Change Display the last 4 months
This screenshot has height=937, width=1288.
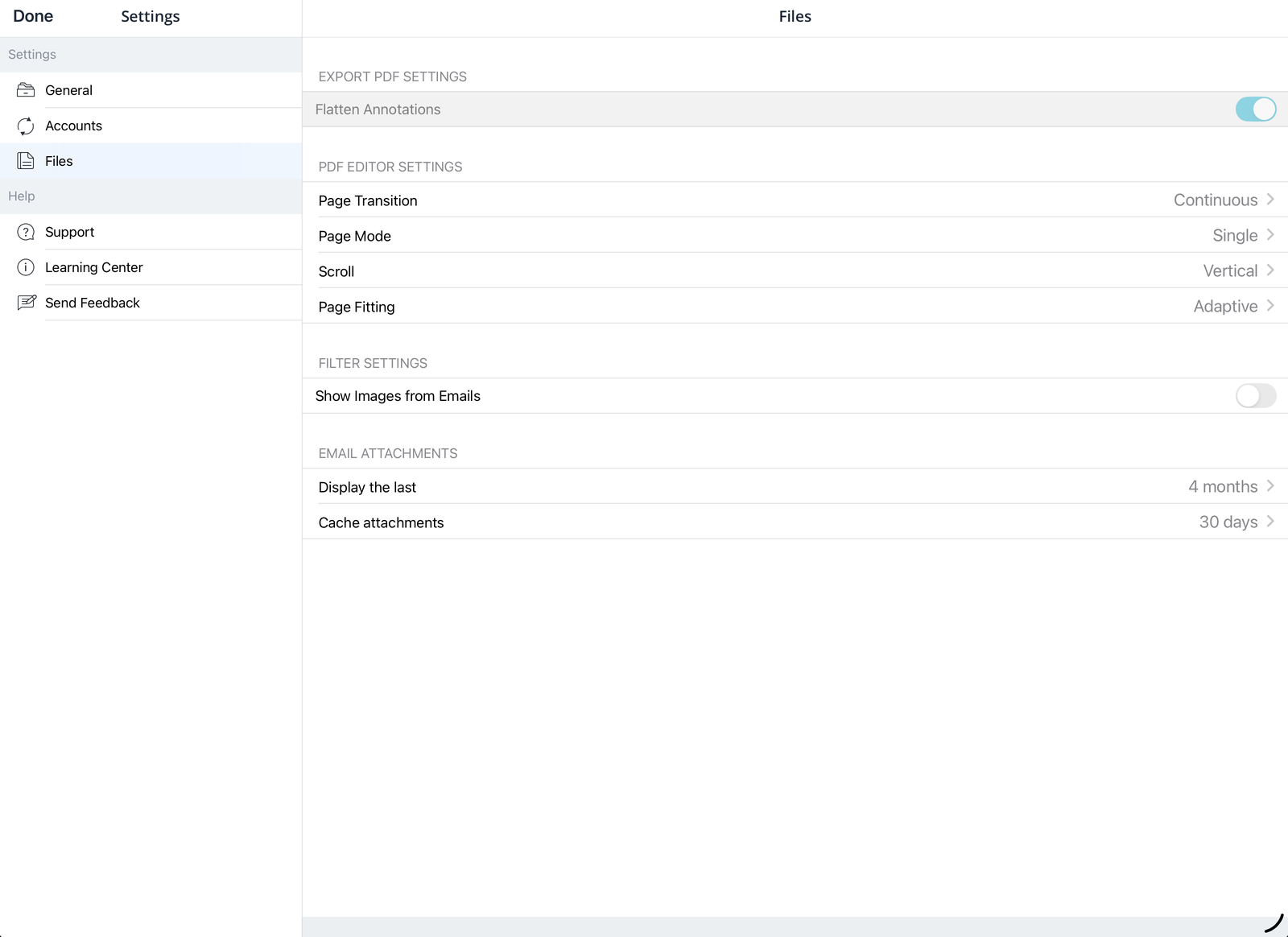[x=795, y=486]
